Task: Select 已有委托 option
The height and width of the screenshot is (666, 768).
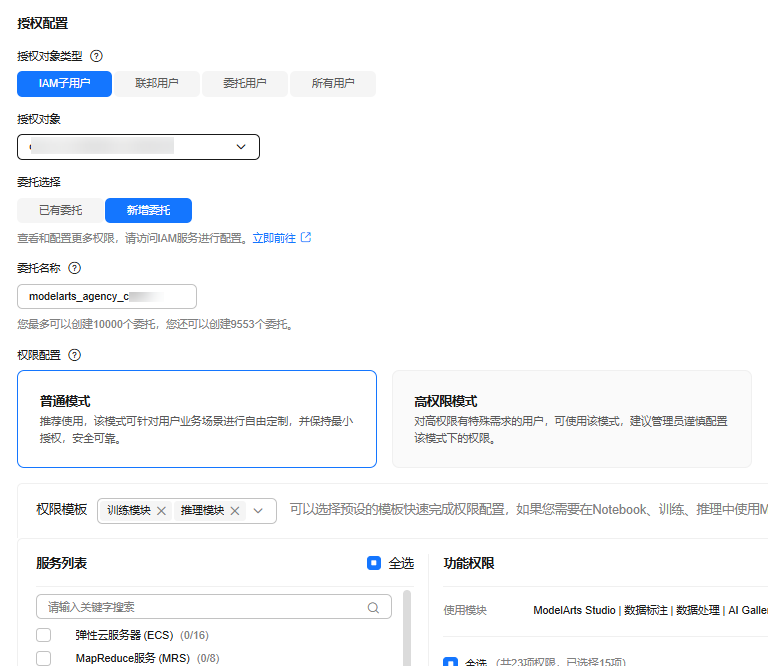Action: [60, 210]
